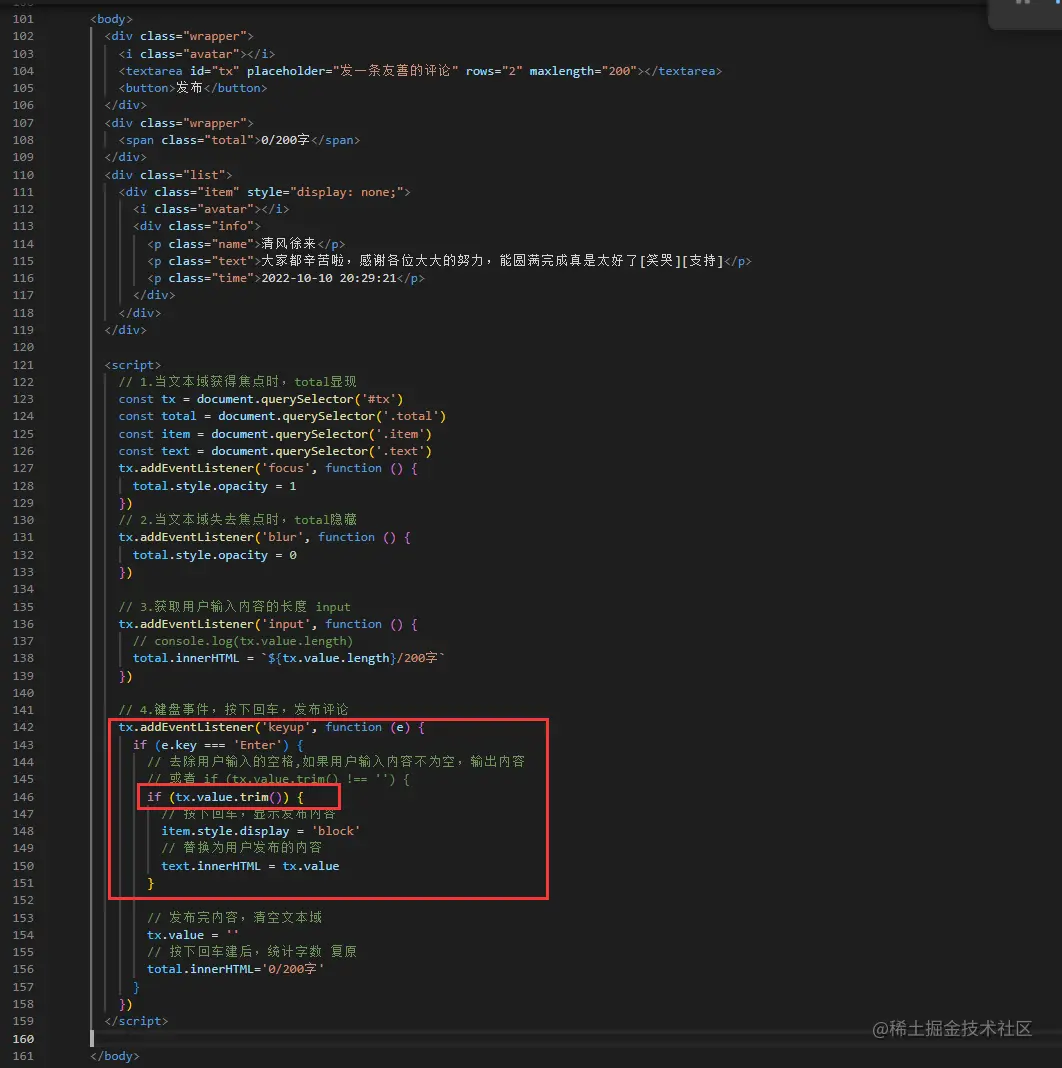
Task: Click the <button>发布</button> line
Action: [x=193, y=88]
